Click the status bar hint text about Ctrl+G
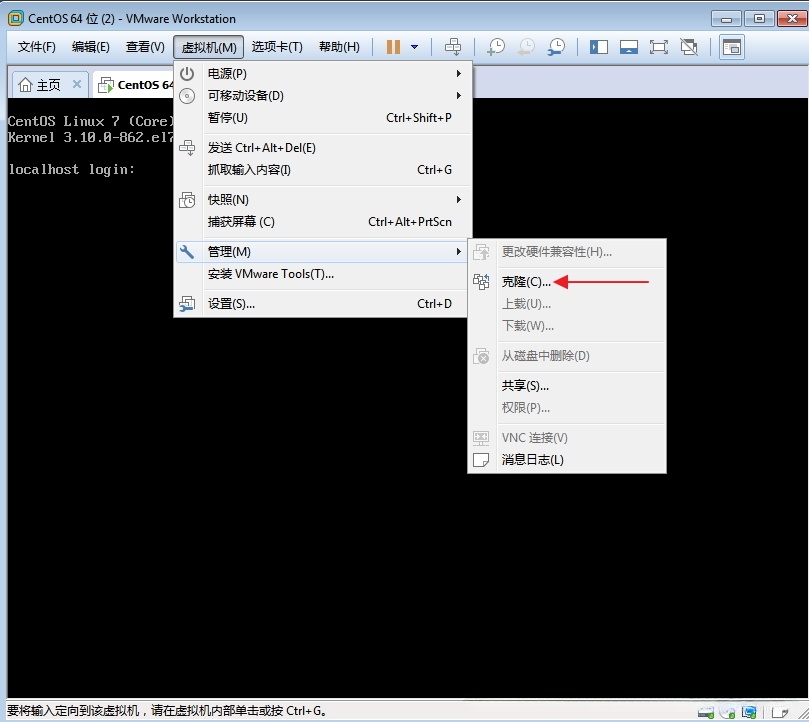809x722 pixels. tap(168, 711)
